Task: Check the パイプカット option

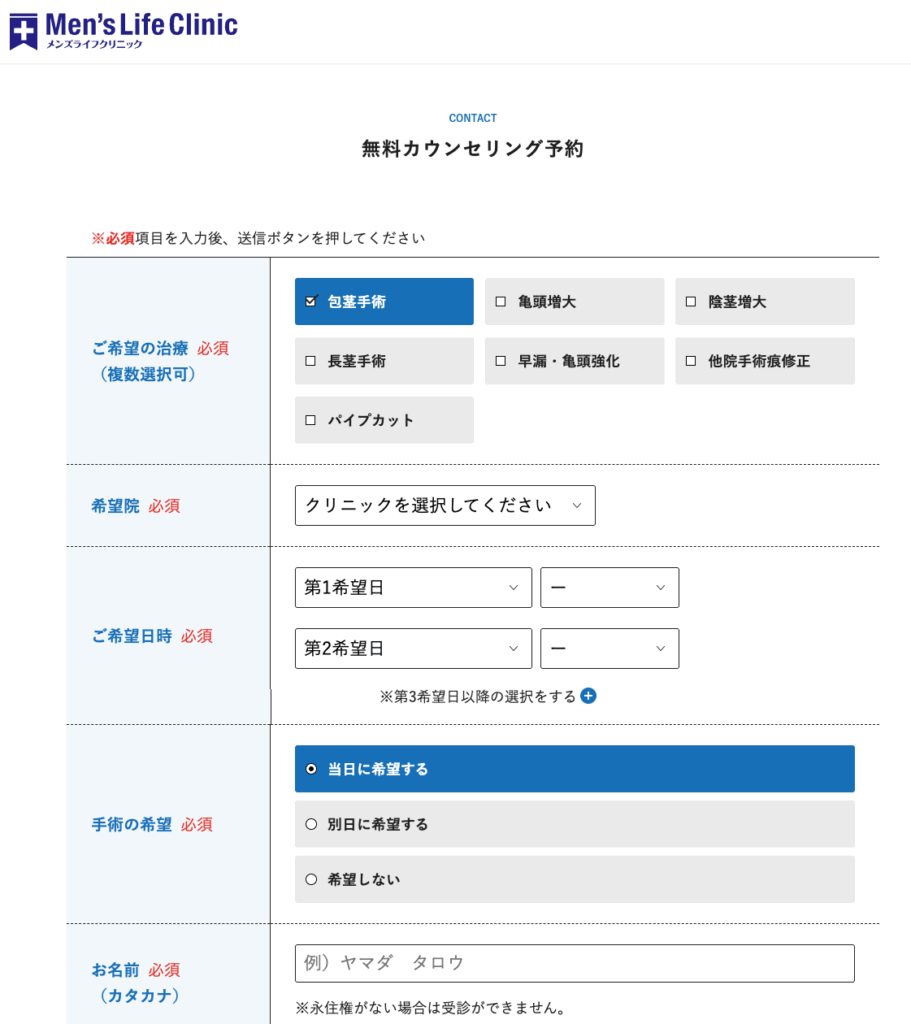Action: [384, 420]
